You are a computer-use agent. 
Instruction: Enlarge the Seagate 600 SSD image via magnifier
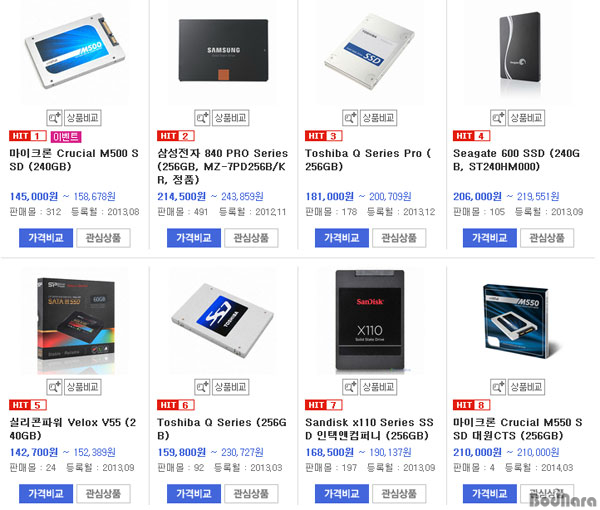pos(498,117)
